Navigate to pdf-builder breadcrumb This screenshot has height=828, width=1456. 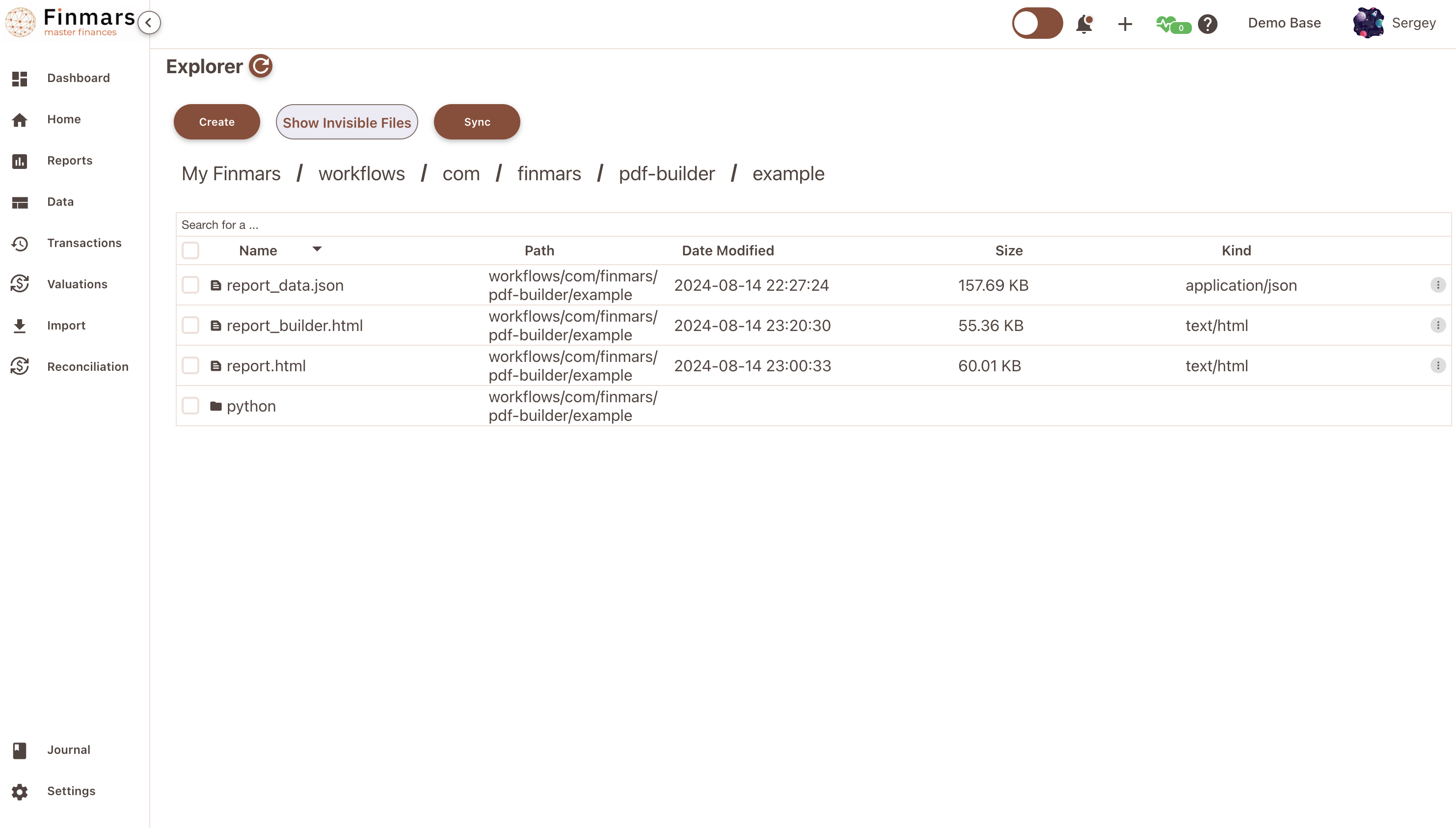[x=667, y=173]
